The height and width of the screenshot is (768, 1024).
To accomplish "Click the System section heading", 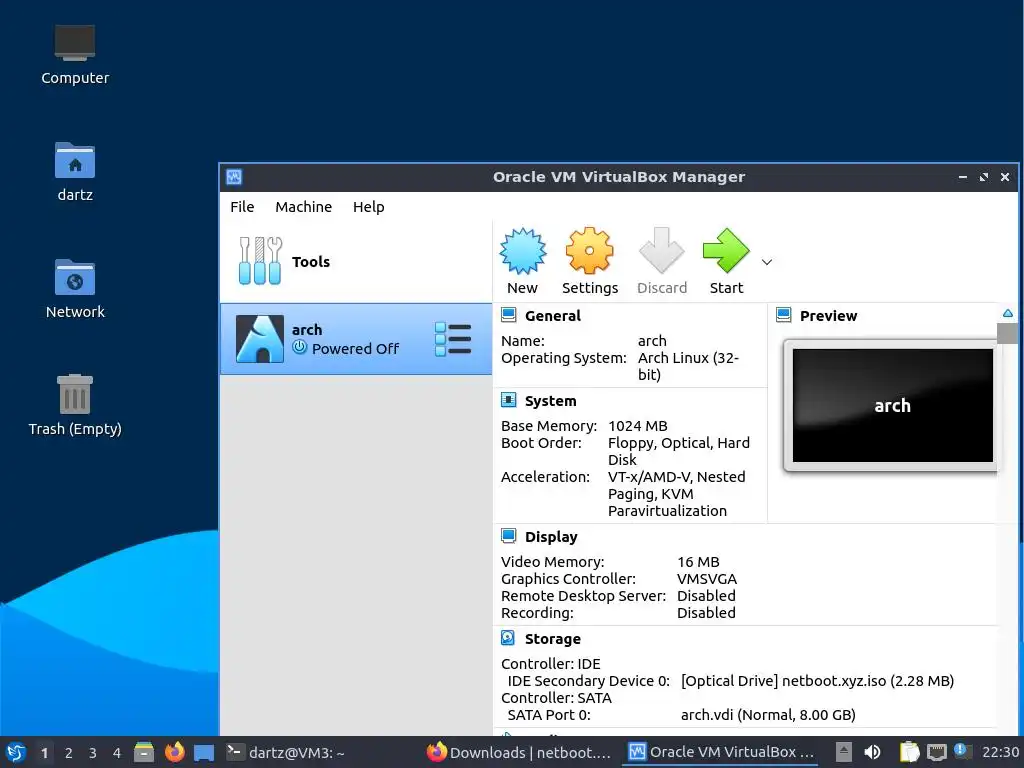I will [x=551, y=401].
